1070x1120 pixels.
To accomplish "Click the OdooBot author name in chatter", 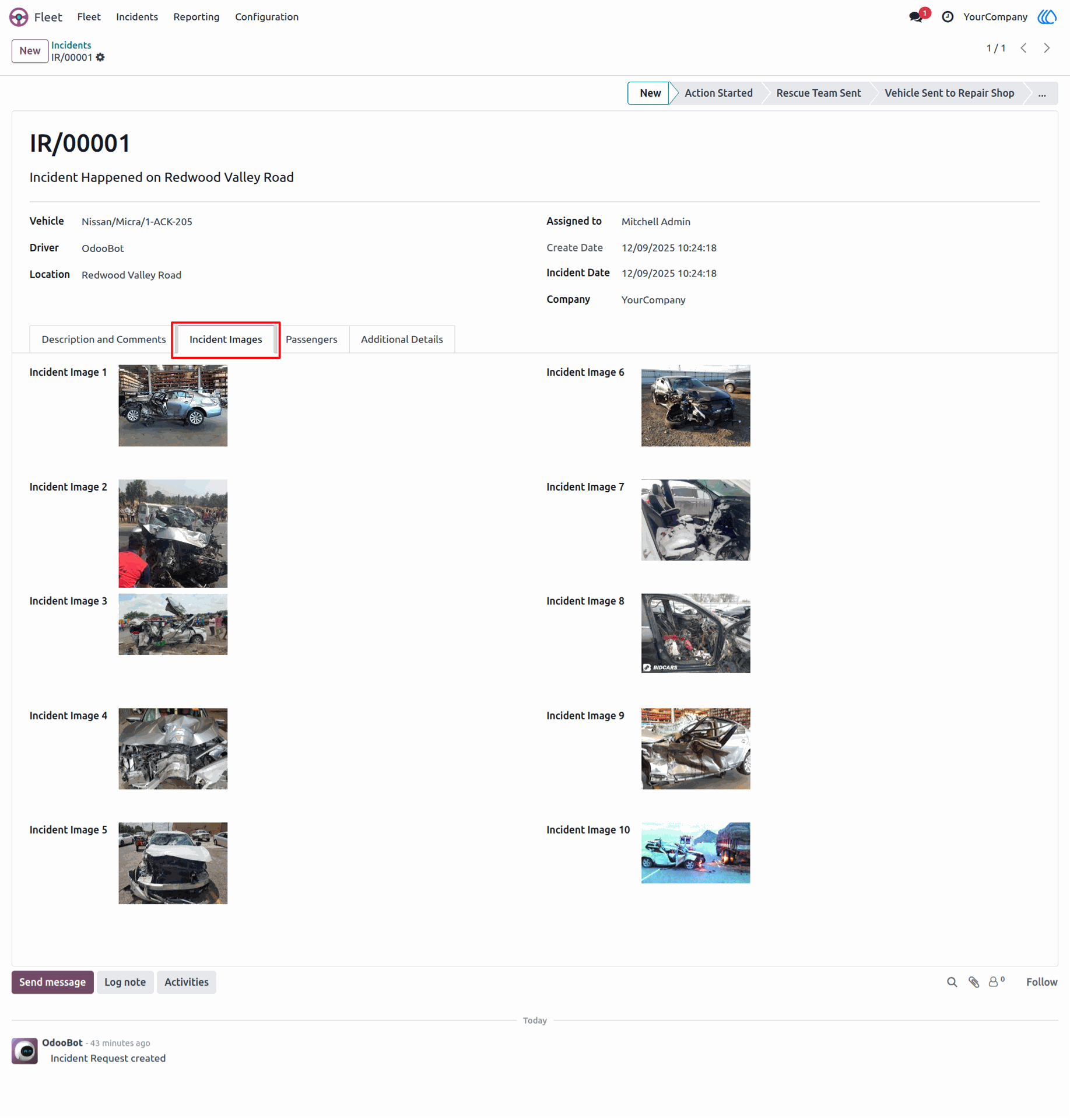I will (x=62, y=1043).
